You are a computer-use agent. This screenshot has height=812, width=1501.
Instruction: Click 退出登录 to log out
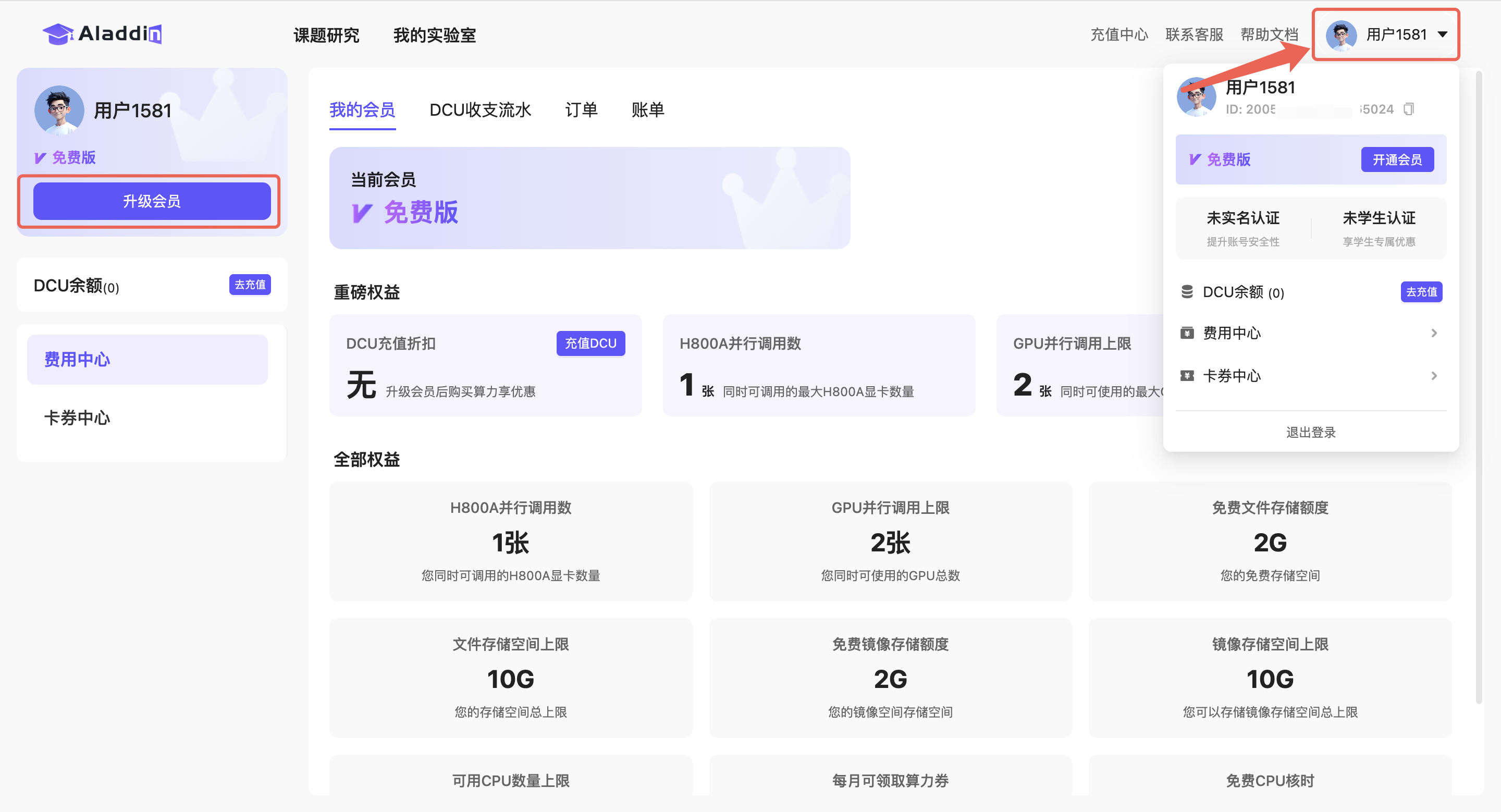coord(1310,432)
